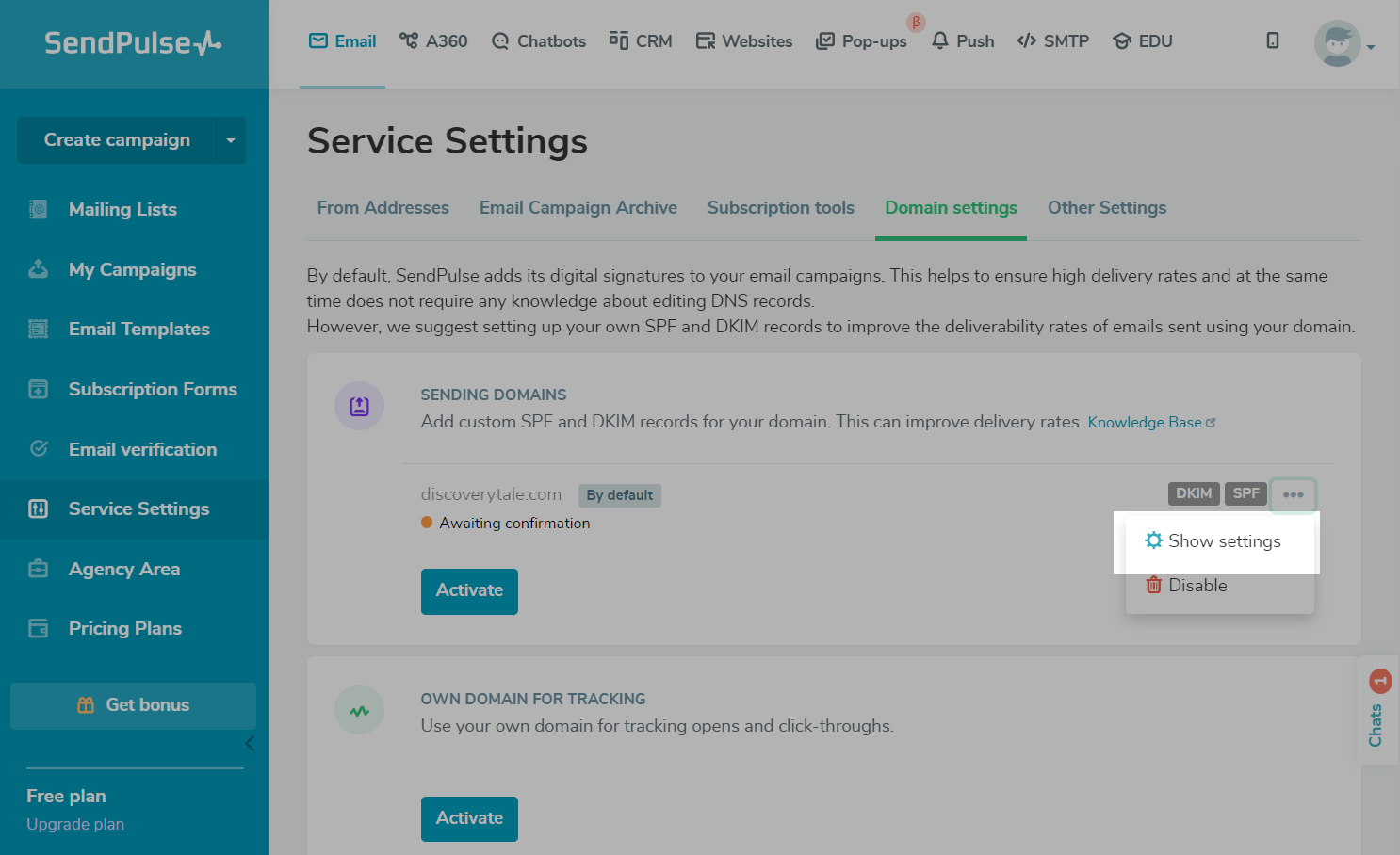The image size is (1400, 855).
Task: Click the SendPulse logo
Action: click(x=133, y=43)
